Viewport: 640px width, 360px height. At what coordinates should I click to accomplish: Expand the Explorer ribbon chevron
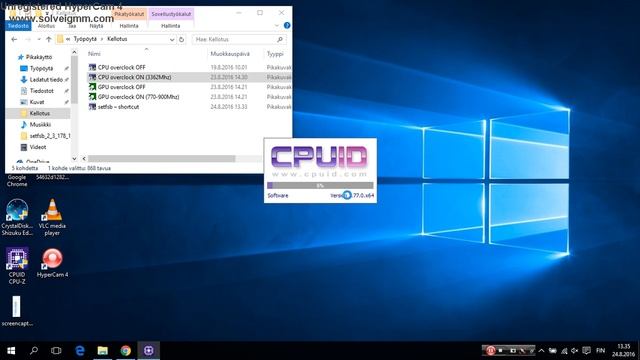point(277,25)
